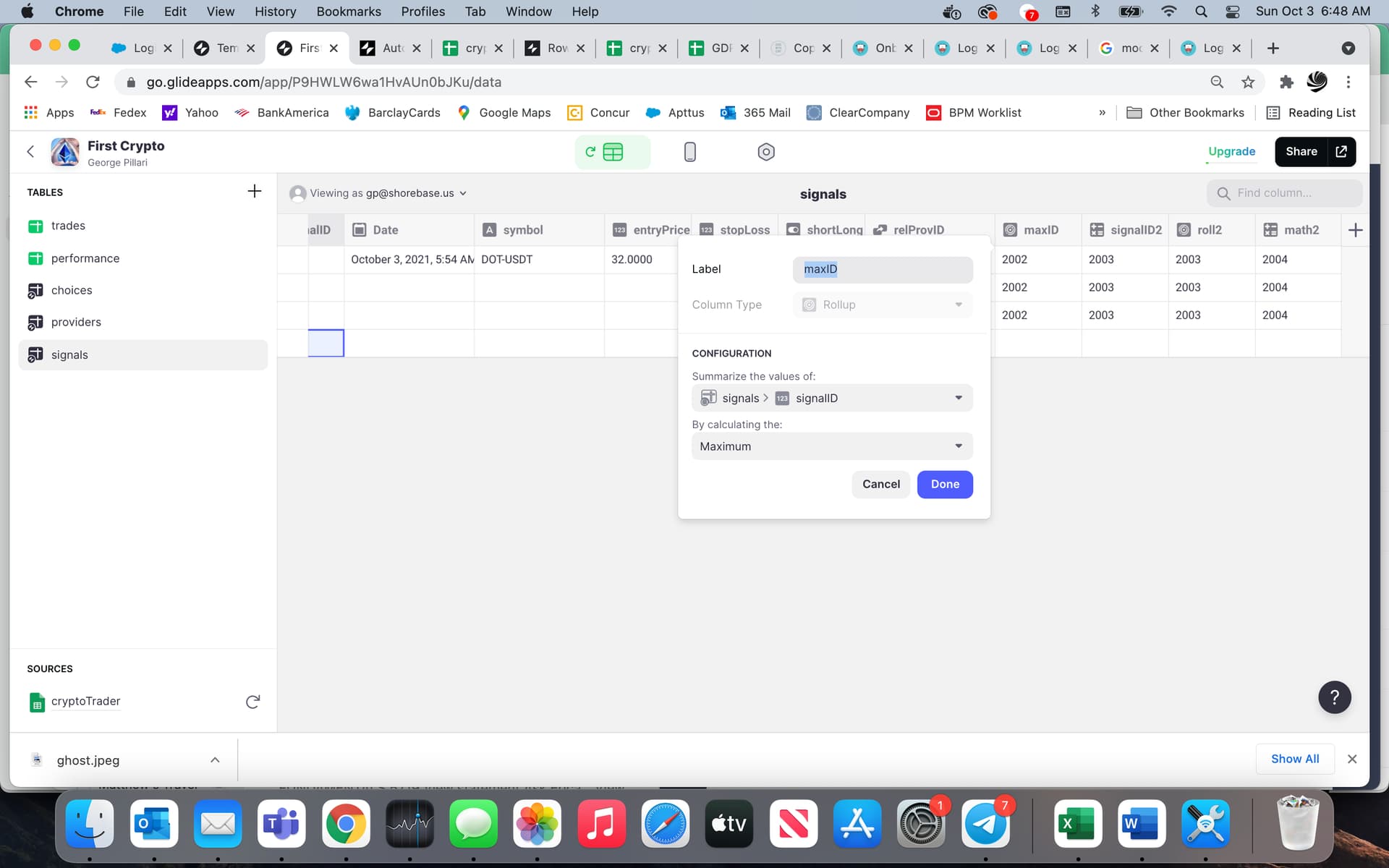Click the Done button
The image size is (1389, 868).
click(944, 484)
